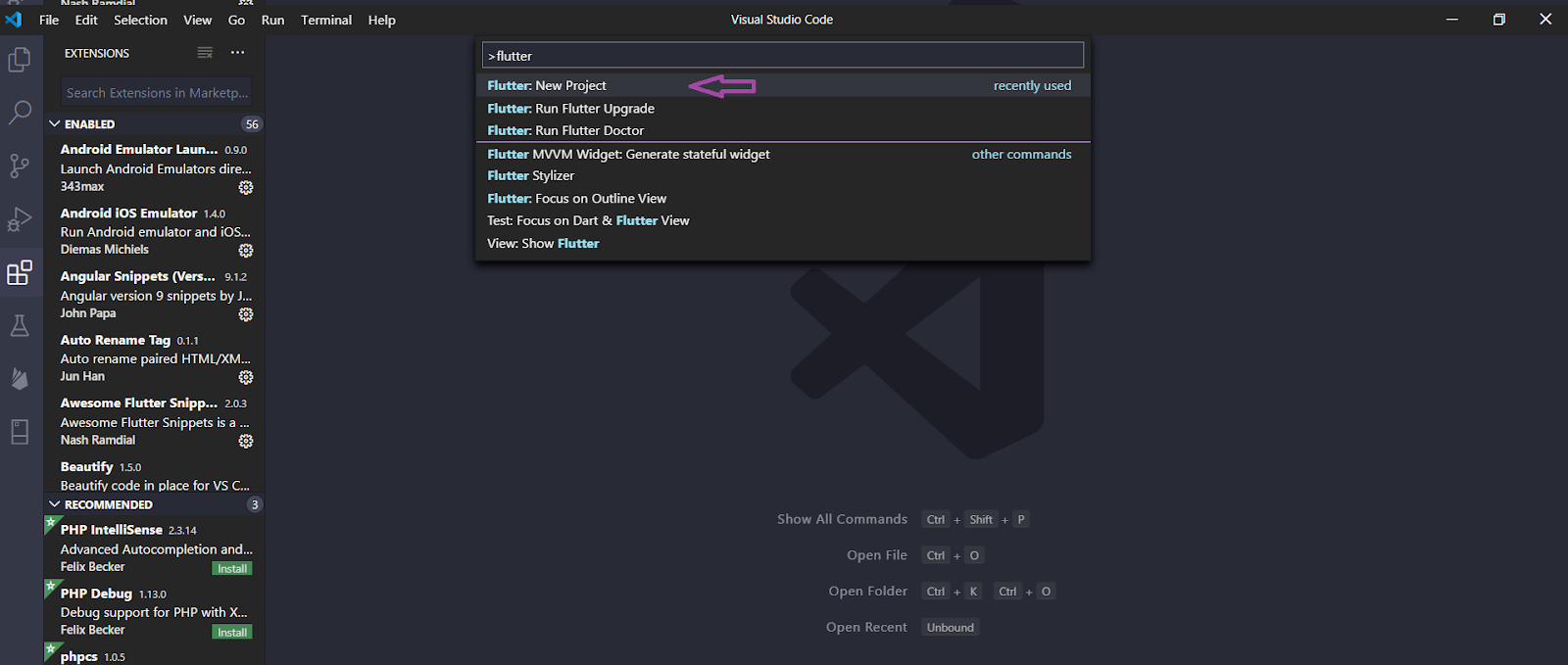Click the Show All Commands label
This screenshot has height=665, width=1568.
click(842, 519)
